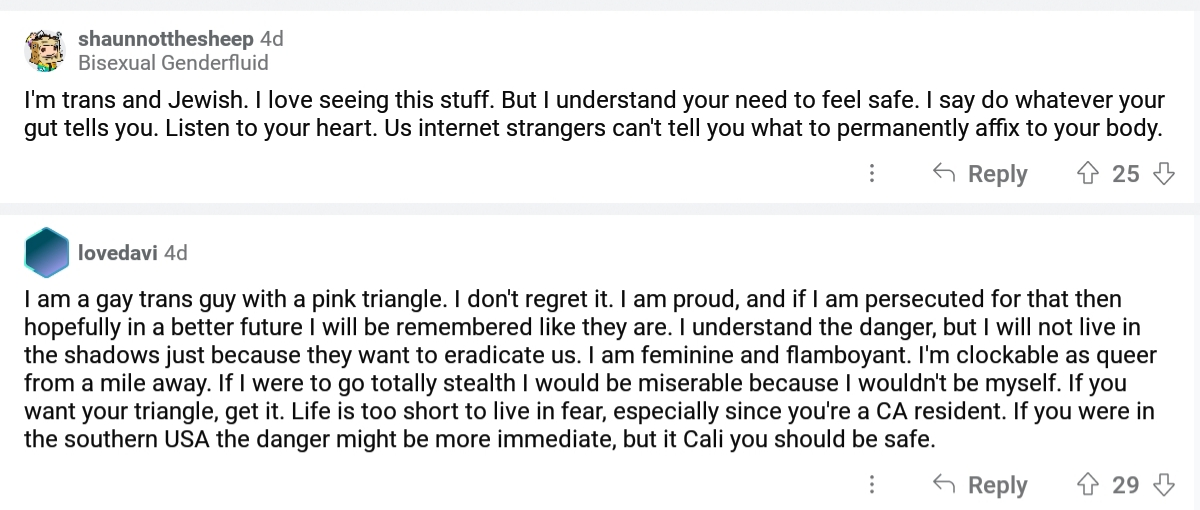Viewport: 1200px width, 510px height.
Task: Click reply arrow icon under lovedavi's comment
Action: pos(943,485)
